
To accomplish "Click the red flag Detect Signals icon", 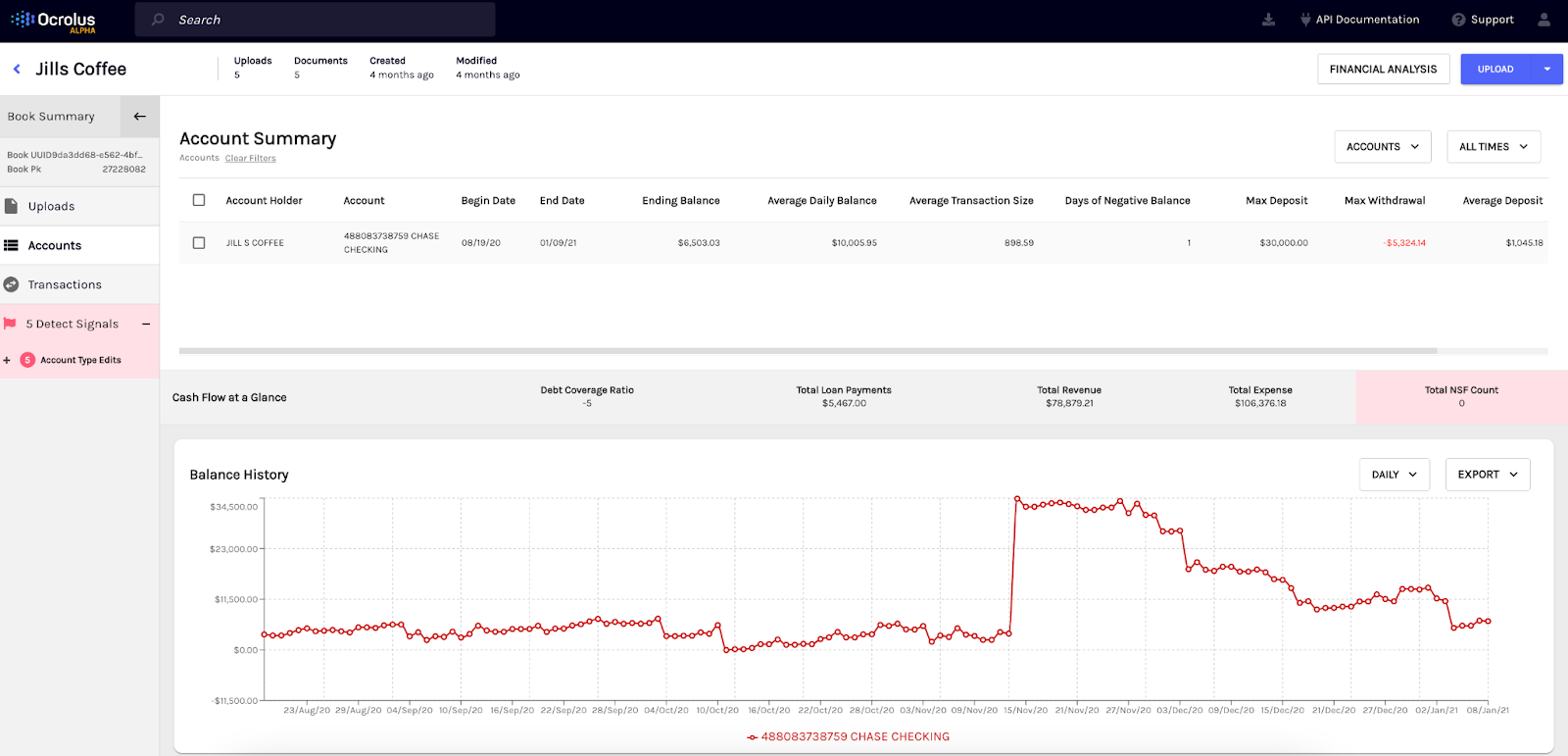I will [11, 324].
